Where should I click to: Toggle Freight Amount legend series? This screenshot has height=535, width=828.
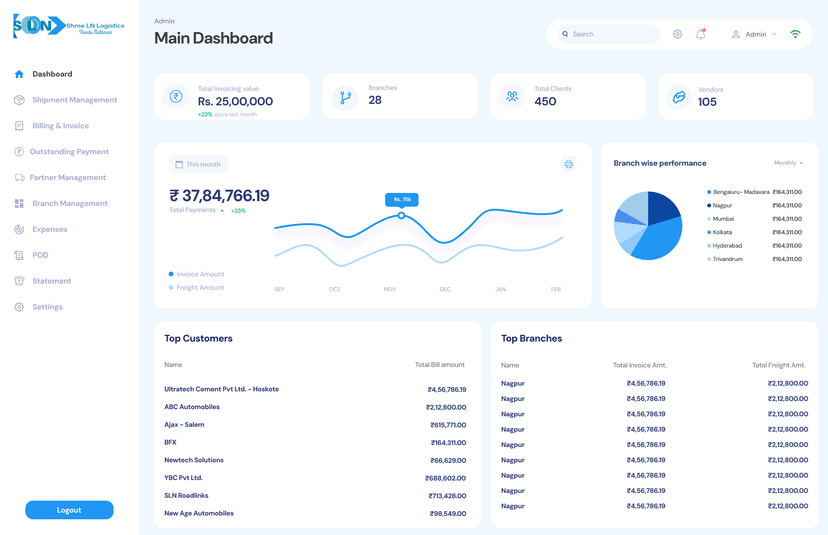click(197, 288)
